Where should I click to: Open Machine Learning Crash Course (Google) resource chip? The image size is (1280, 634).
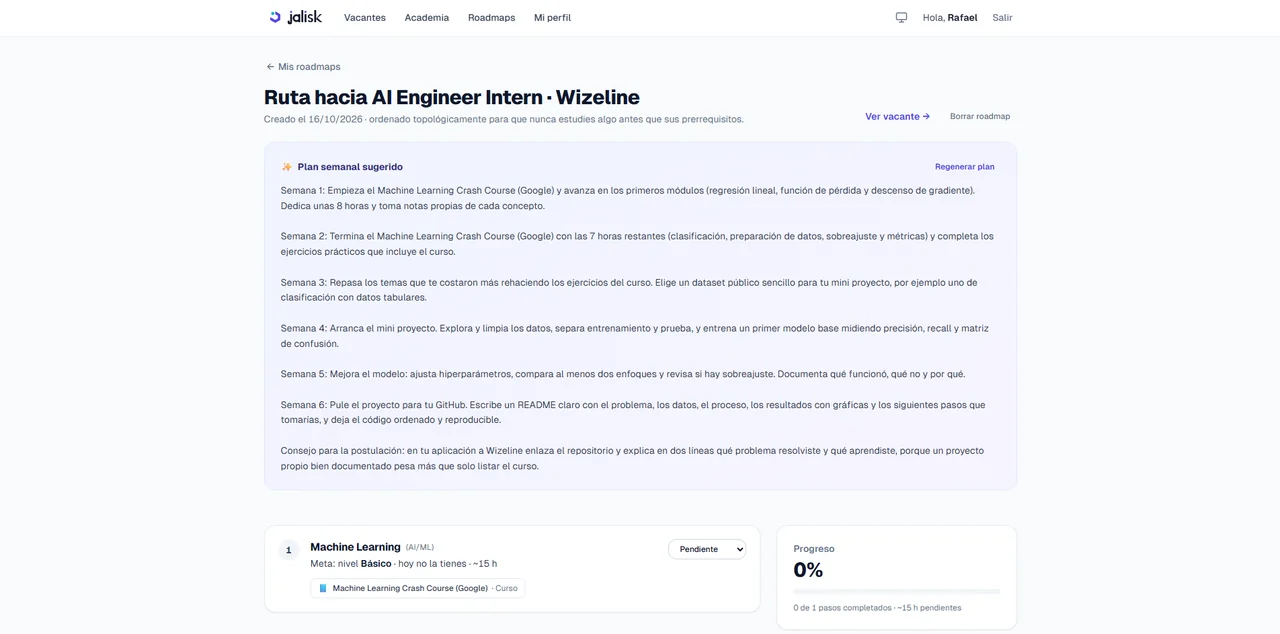click(417, 588)
